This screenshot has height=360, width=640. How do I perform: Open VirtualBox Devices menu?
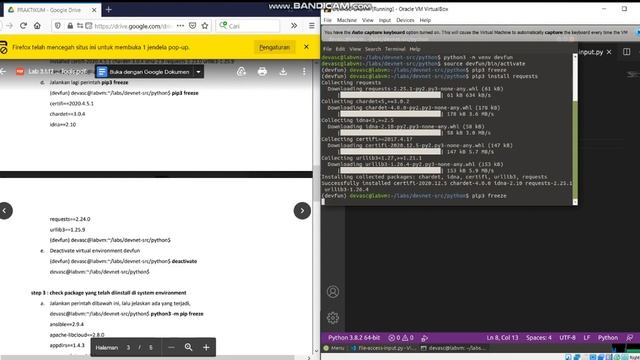[405, 20]
